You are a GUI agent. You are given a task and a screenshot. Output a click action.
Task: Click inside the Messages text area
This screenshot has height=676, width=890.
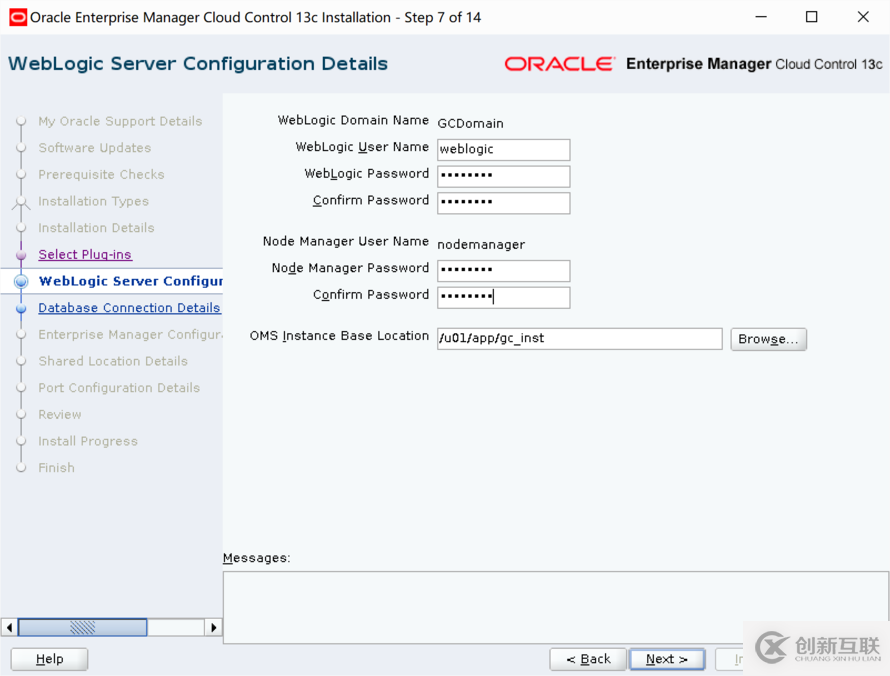pos(556,607)
